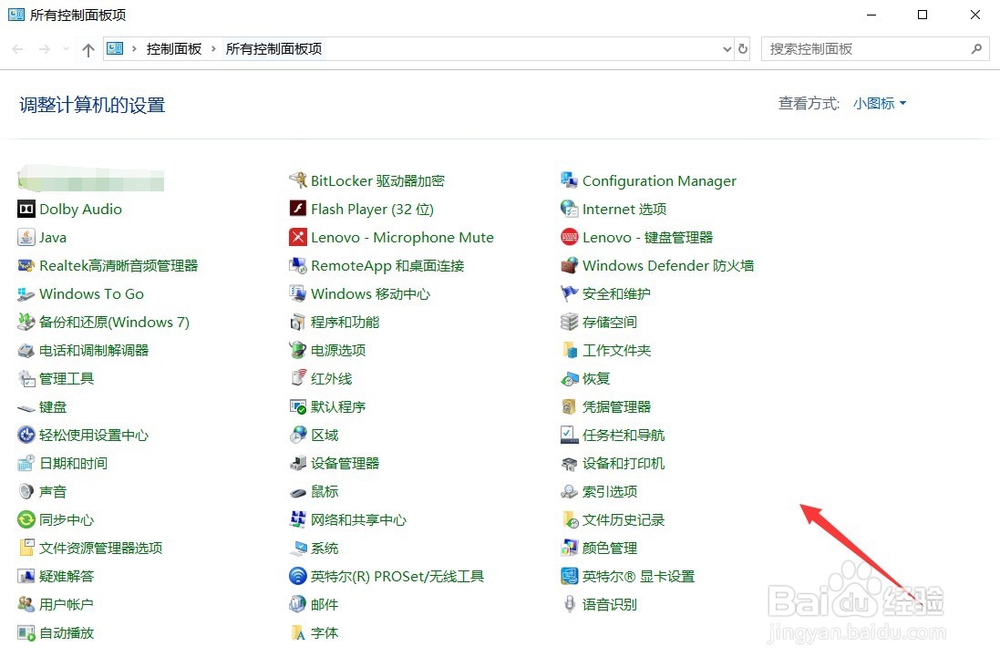Open Lenovo 键盘管理器 red icon
Screen dimensions: 1000x667
pos(569,237)
